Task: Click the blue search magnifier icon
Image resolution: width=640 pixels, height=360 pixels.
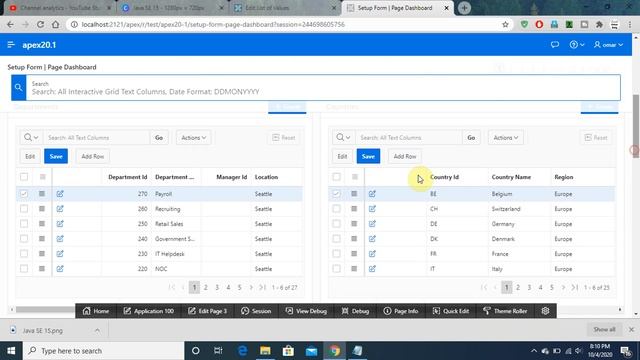Action: [x=18, y=87]
